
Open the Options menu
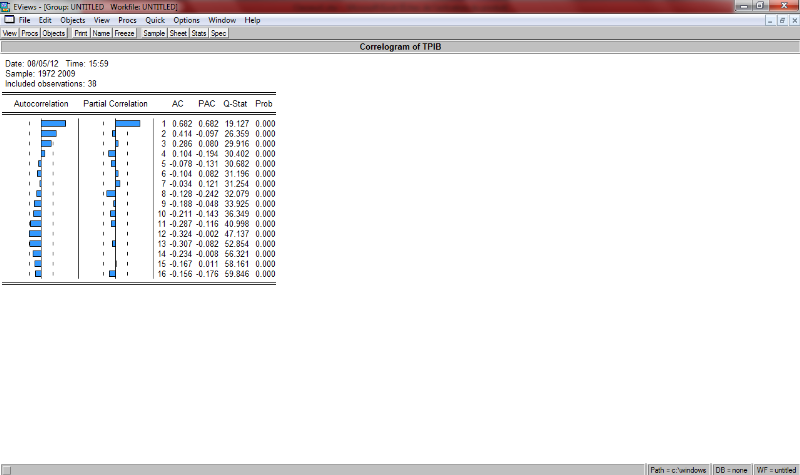[186, 20]
